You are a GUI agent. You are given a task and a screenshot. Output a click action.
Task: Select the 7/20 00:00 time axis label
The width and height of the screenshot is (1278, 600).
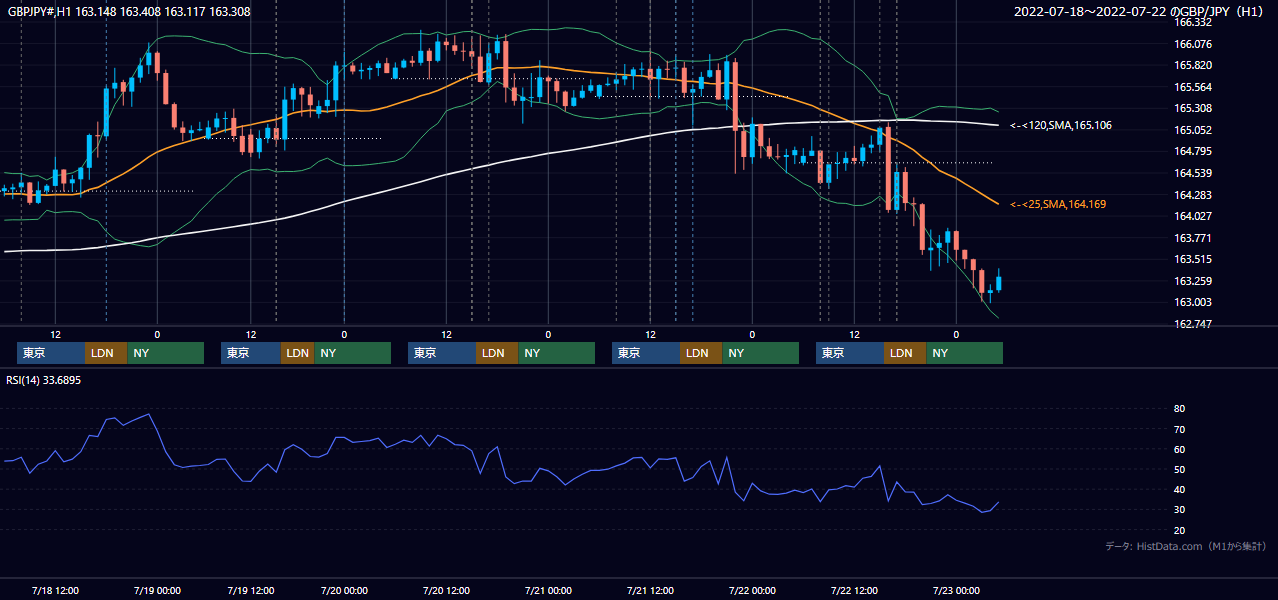pos(344,590)
